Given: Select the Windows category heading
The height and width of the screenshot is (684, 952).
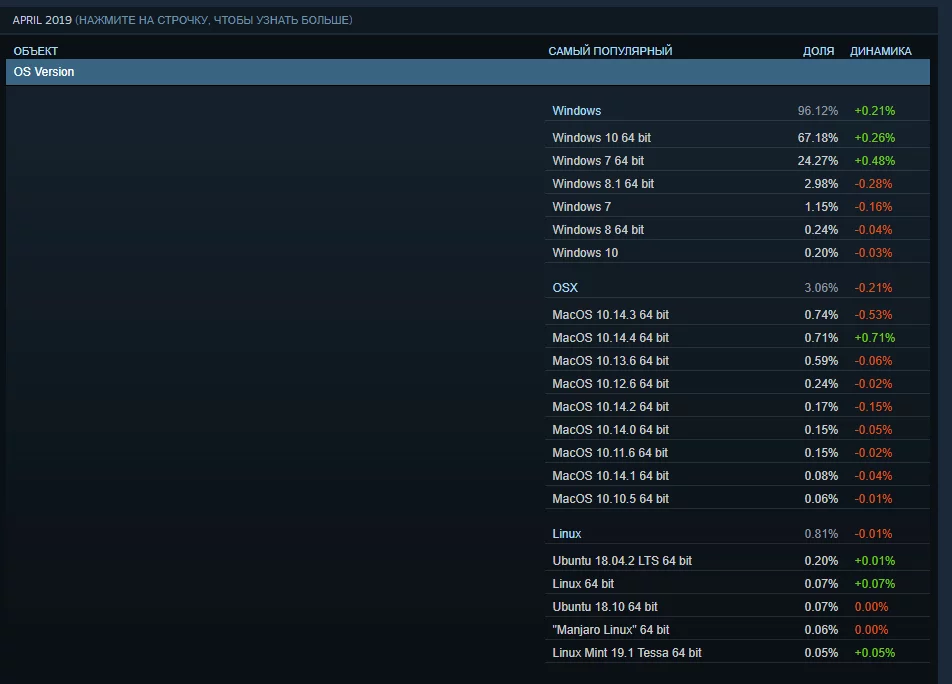Looking at the screenshot, I should [x=576, y=110].
